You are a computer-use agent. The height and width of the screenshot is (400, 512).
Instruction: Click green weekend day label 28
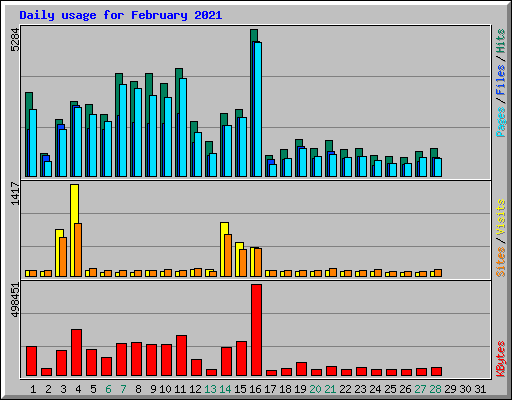[435, 389]
